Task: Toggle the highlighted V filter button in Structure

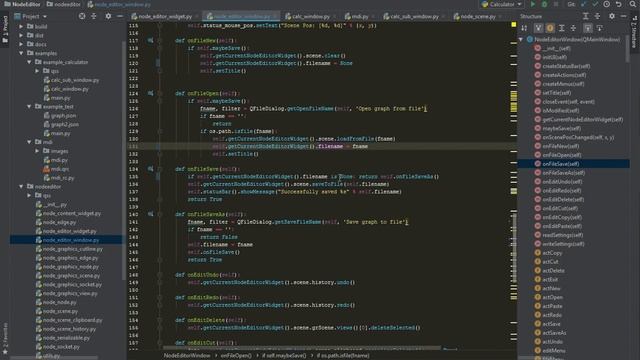Action: click(538, 28)
